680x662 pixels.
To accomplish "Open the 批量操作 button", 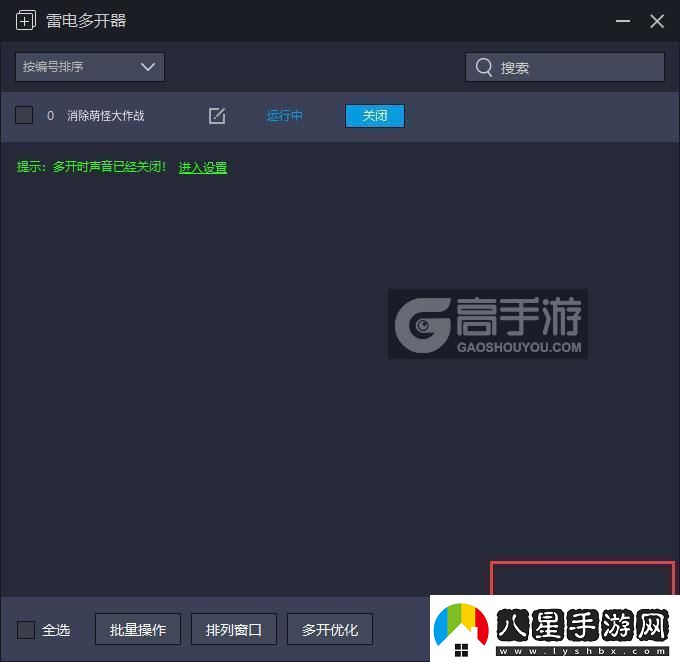I will click(x=138, y=629).
